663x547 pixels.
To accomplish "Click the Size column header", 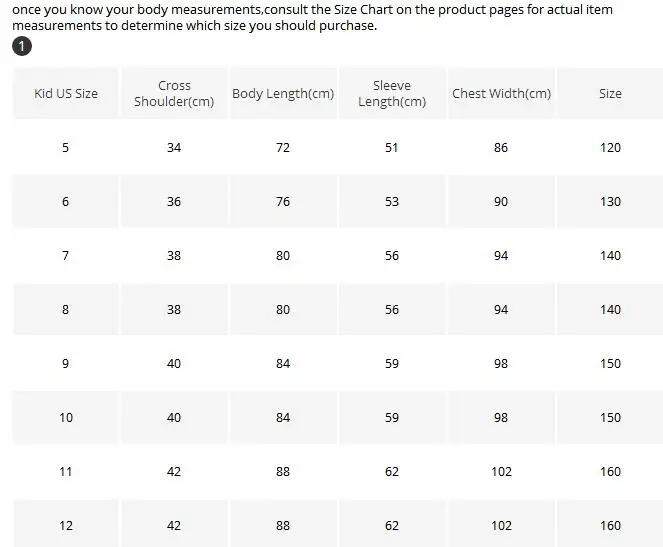I will [610, 93].
